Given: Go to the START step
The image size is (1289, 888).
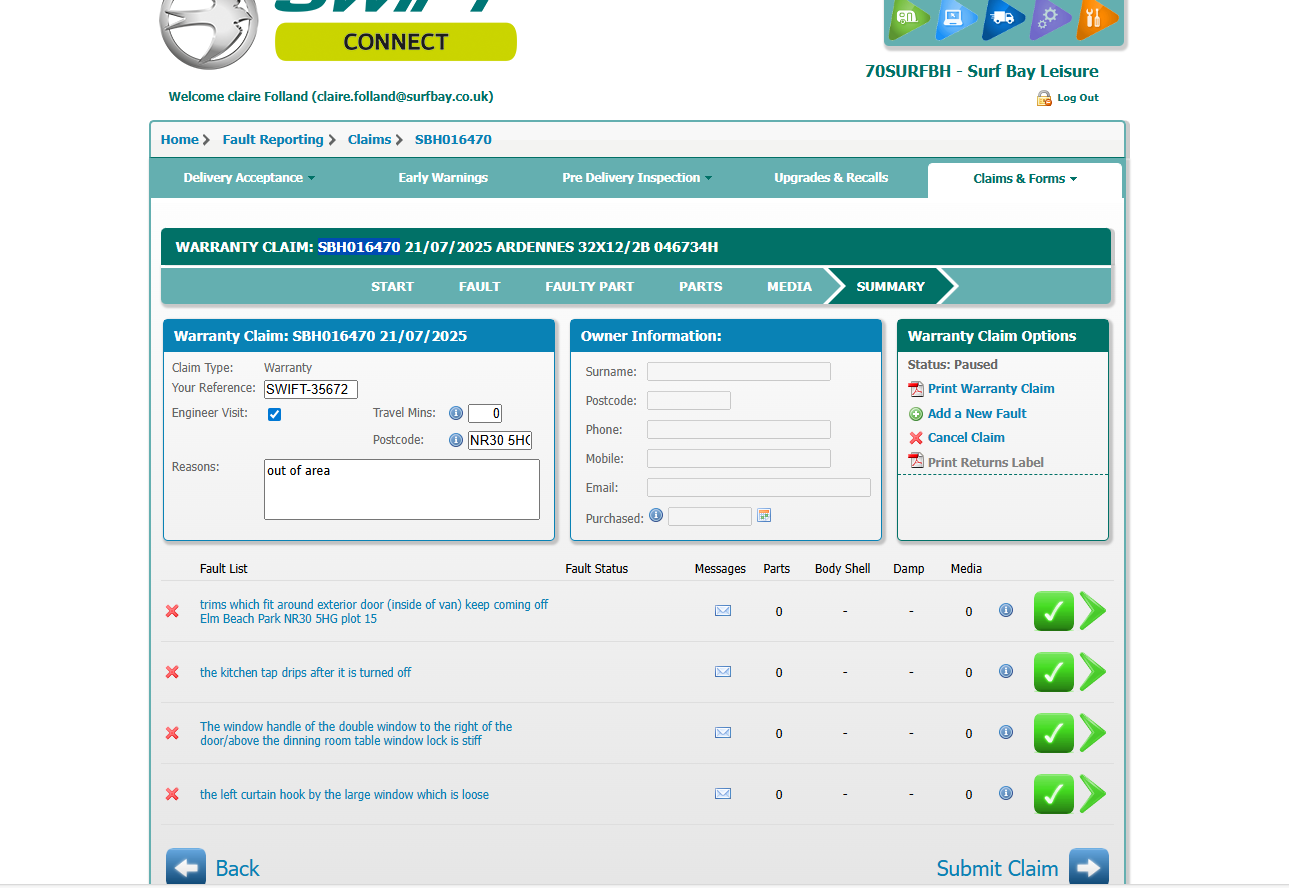Looking at the screenshot, I should (392, 286).
